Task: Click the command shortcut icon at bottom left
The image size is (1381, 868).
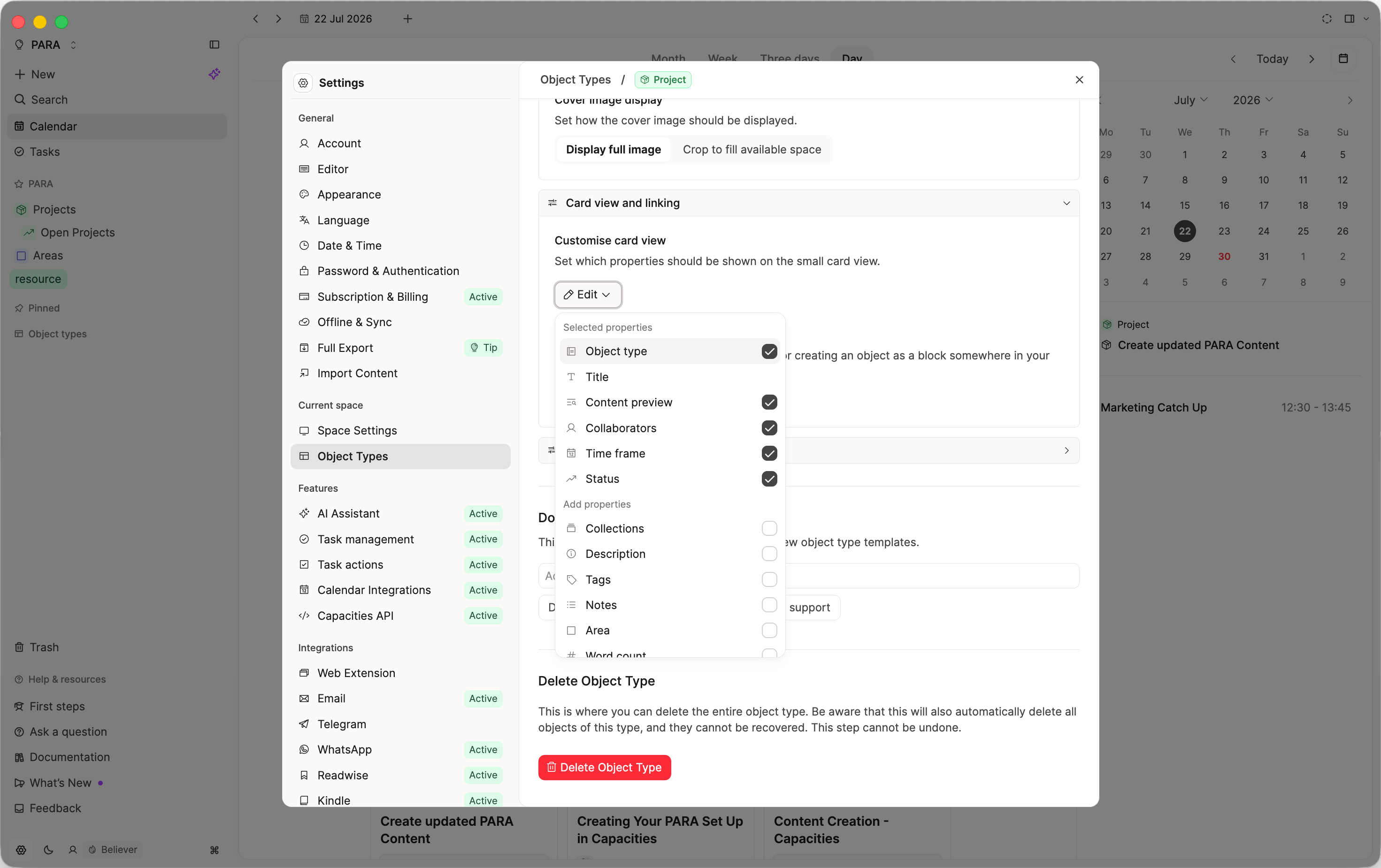Action: click(x=215, y=850)
